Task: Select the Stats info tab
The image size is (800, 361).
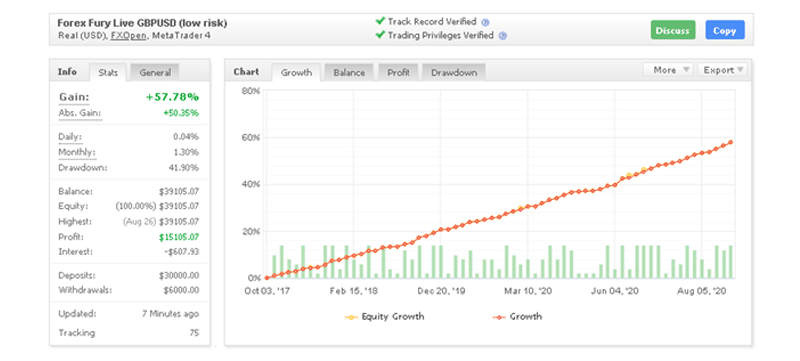Action: [108, 72]
